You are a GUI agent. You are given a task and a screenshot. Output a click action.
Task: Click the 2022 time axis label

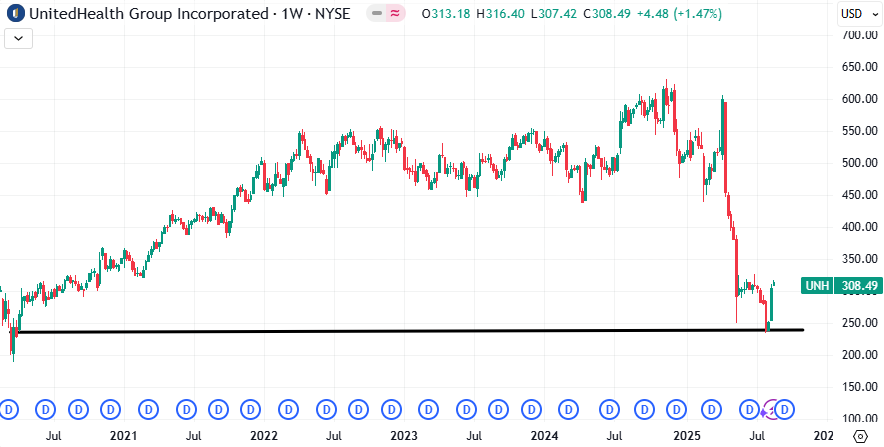264,436
